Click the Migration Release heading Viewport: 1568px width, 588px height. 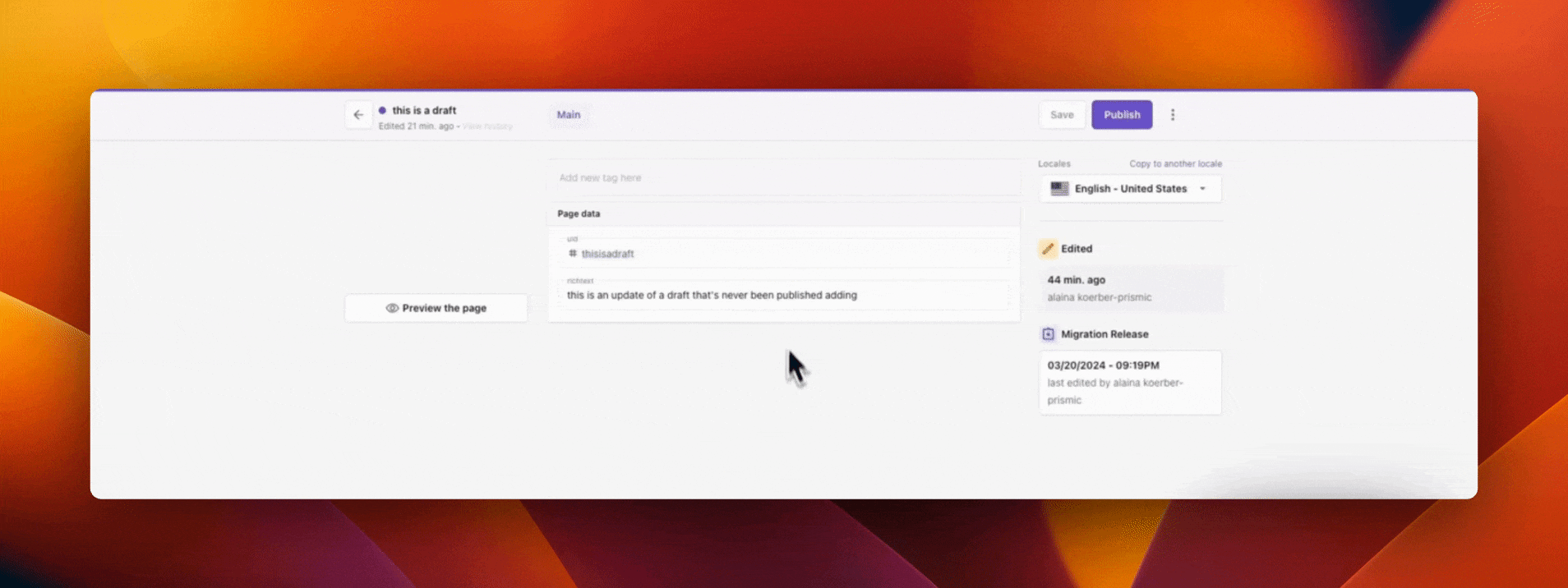coord(1105,334)
